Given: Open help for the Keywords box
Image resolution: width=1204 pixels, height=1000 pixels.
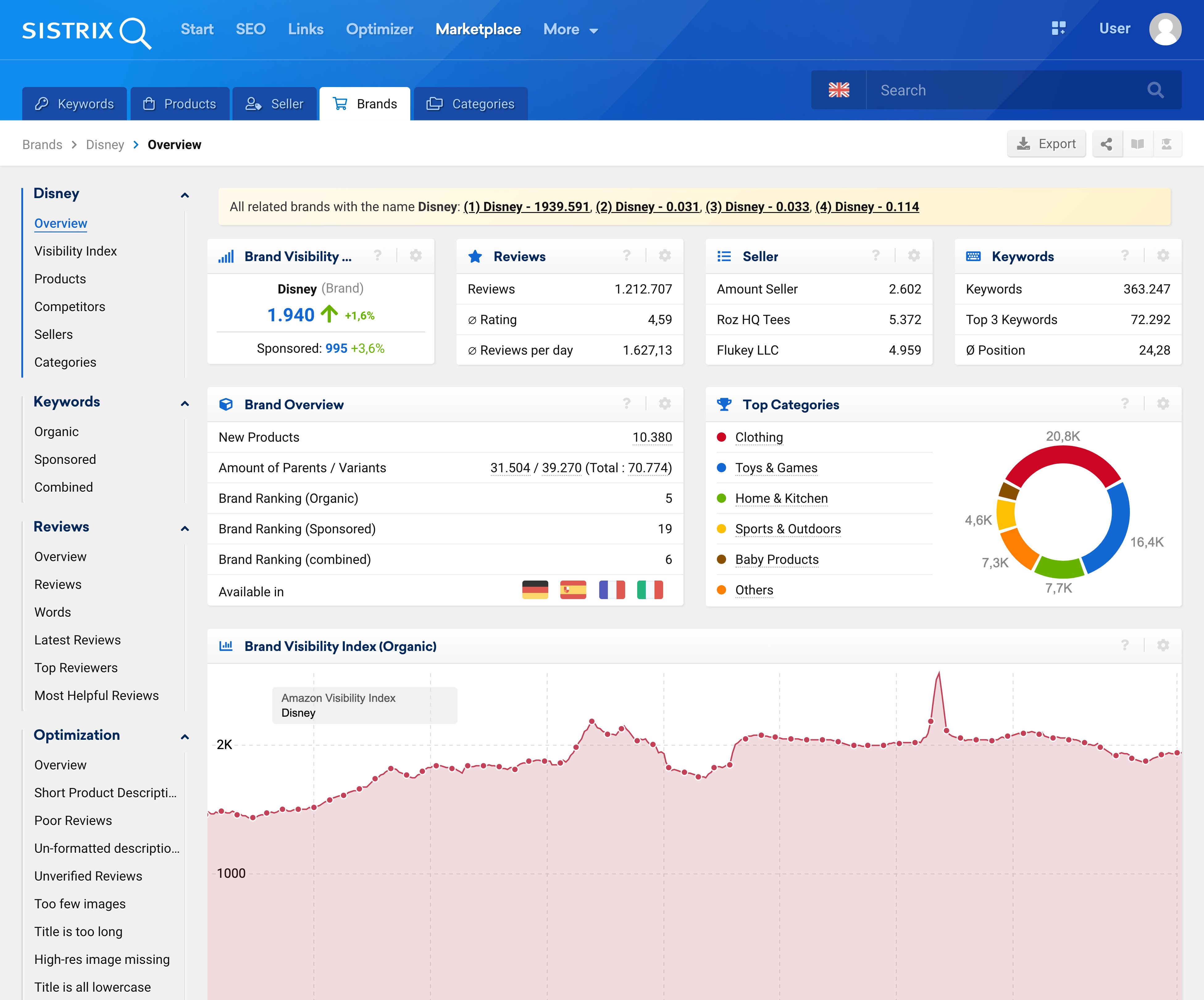Looking at the screenshot, I should pos(1125,256).
